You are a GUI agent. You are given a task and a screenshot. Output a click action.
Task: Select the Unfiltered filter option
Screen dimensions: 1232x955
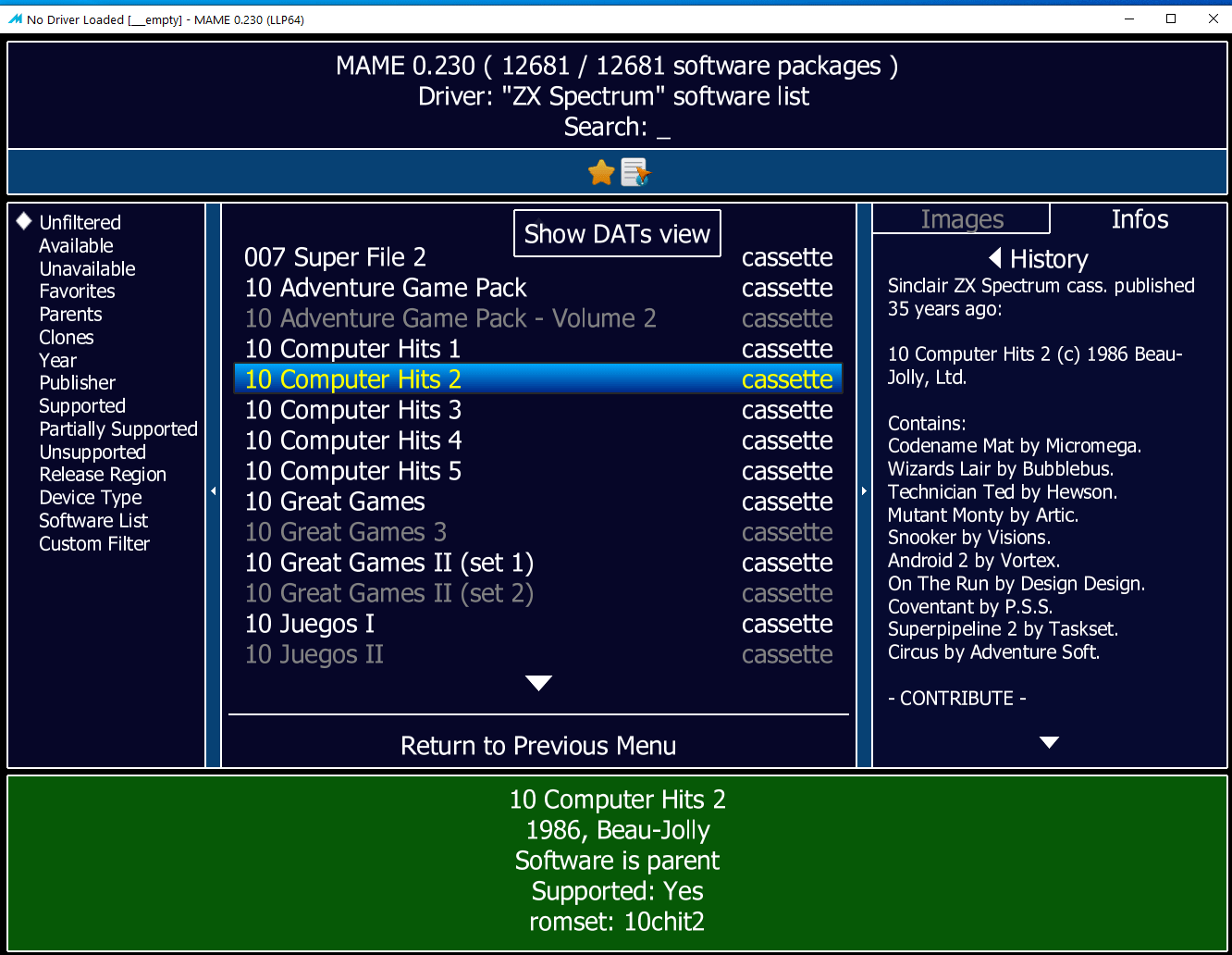pos(80,223)
